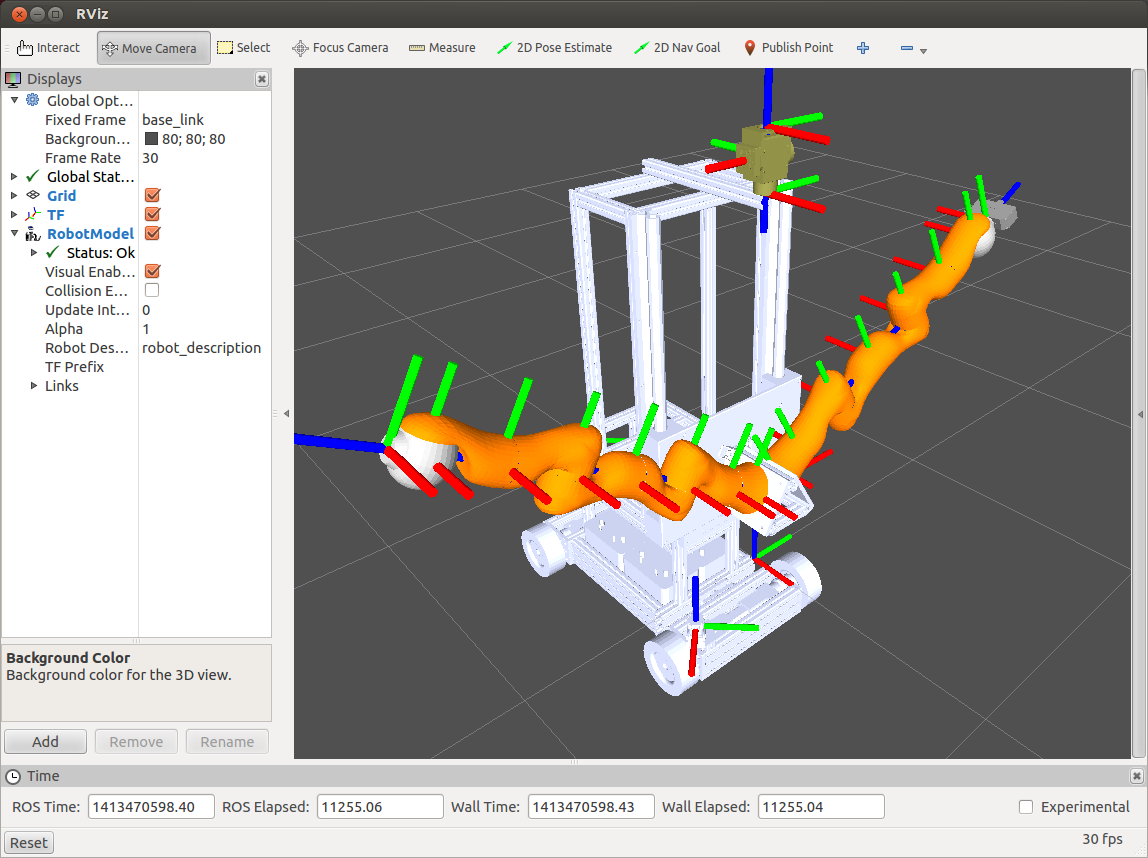This screenshot has width=1148, height=858.
Task: Select the 2D Pose Estimate tool
Action: pyautogui.click(x=555, y=48)
